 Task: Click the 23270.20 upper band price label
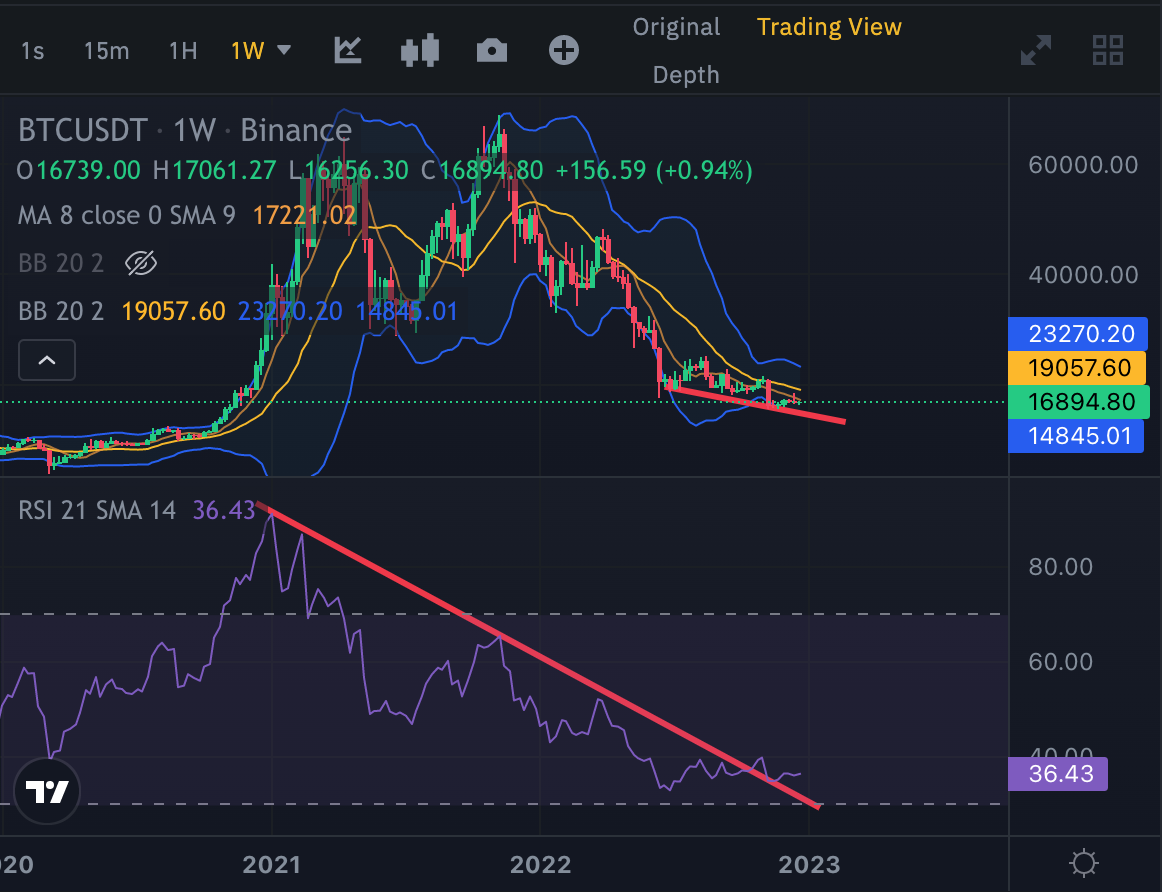1078,333
